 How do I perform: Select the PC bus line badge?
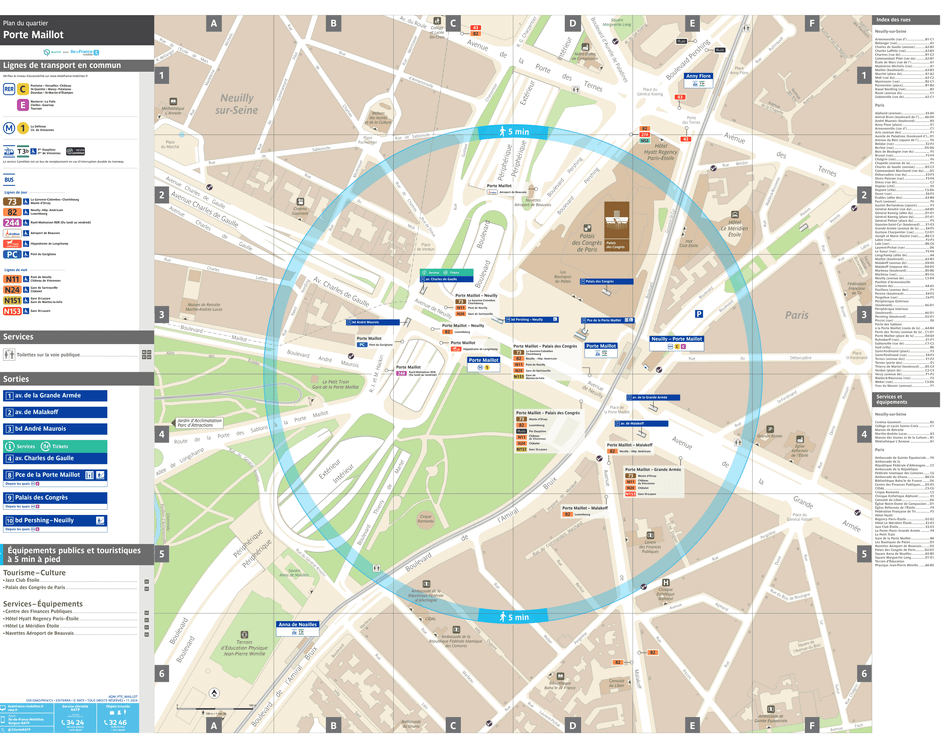(x=12, y=255)
